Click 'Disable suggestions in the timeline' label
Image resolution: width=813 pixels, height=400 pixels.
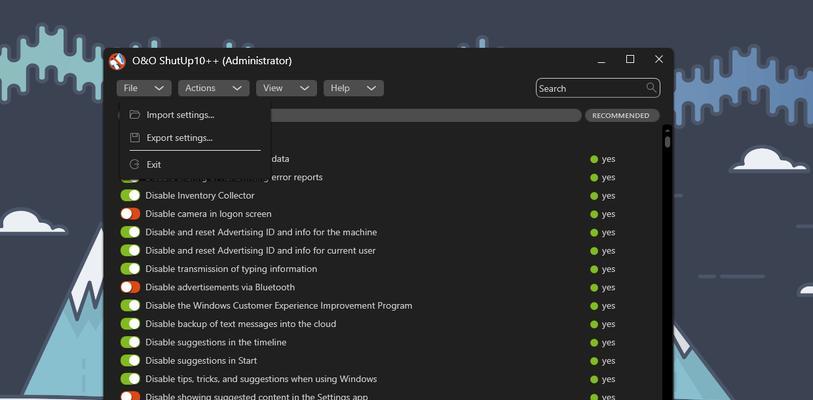[216, 342]
